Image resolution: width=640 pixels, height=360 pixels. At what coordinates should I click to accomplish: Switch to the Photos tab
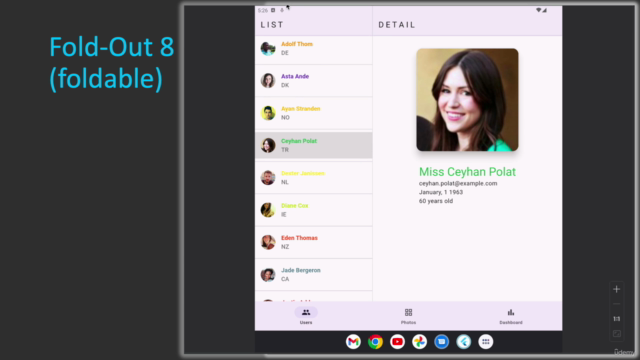(x=408, y=316)
